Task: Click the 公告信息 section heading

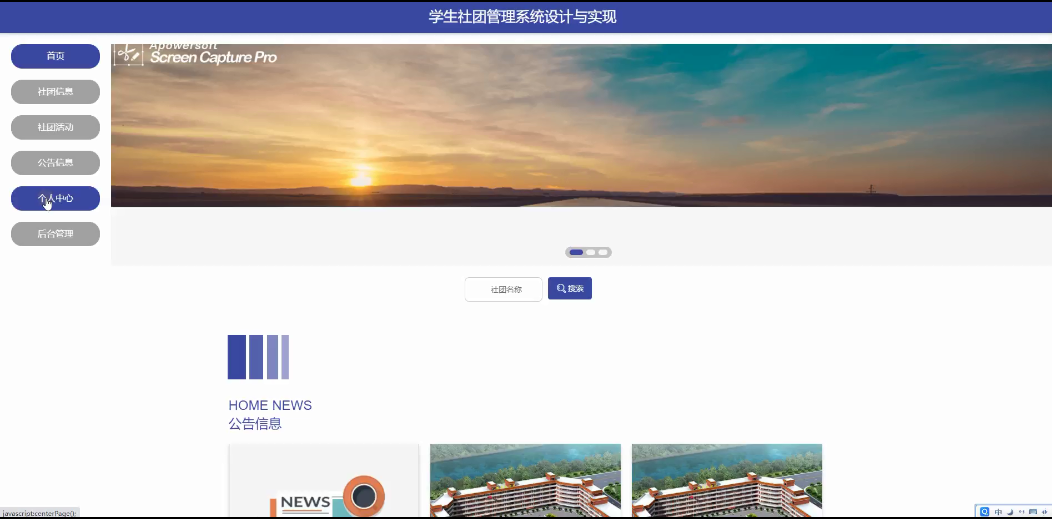Action: 255,424
